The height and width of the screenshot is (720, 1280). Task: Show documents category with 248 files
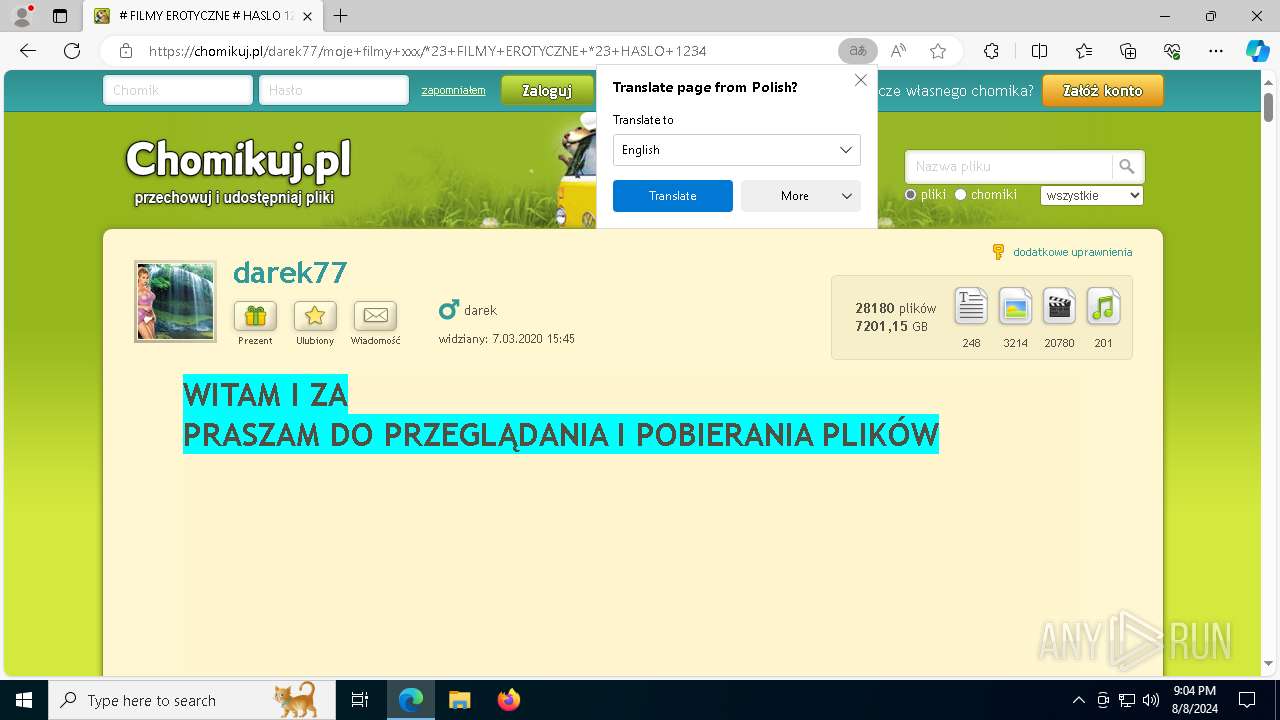tap(971, 306)
